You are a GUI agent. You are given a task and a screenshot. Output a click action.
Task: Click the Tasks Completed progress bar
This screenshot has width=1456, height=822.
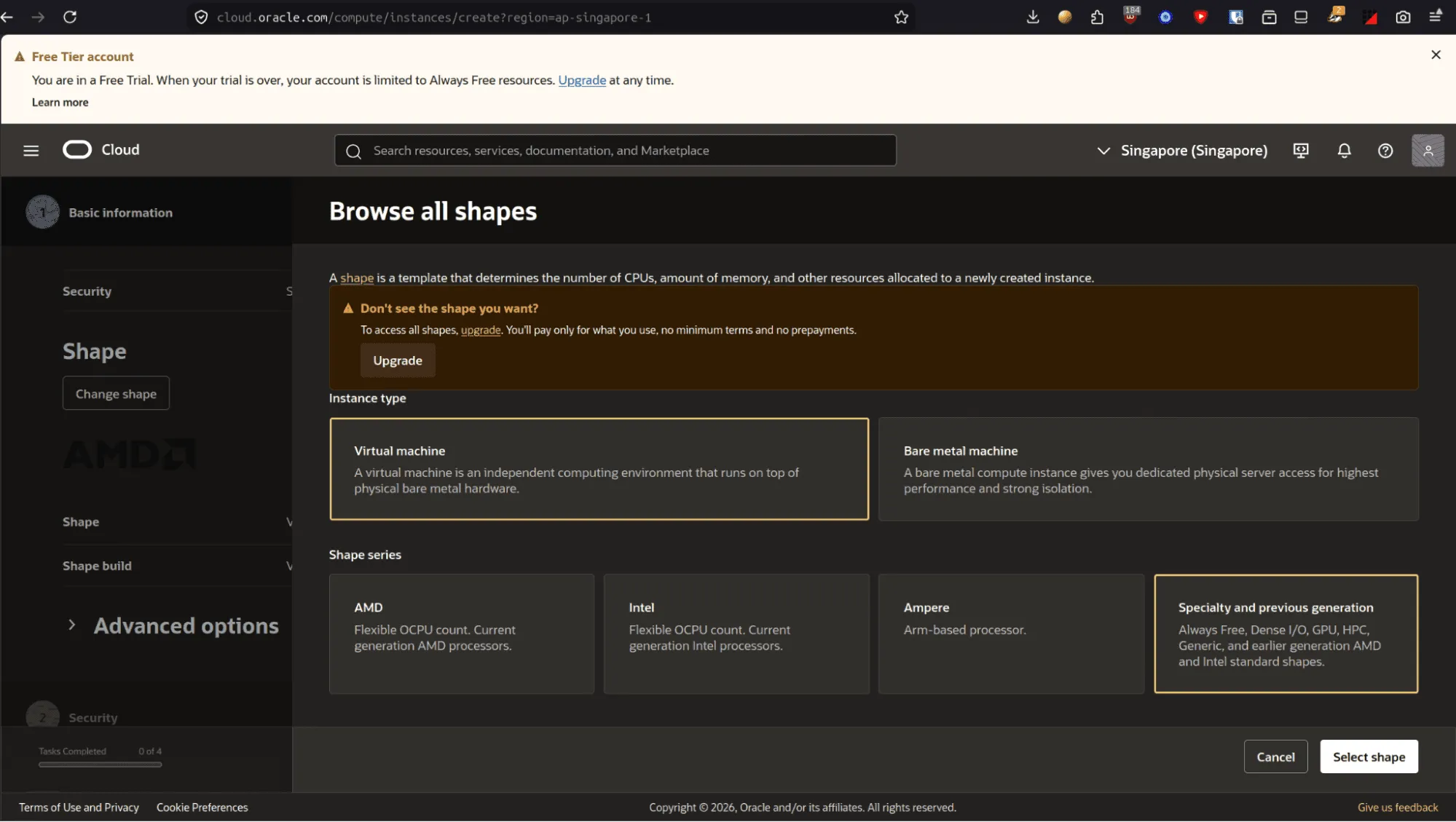101,764
